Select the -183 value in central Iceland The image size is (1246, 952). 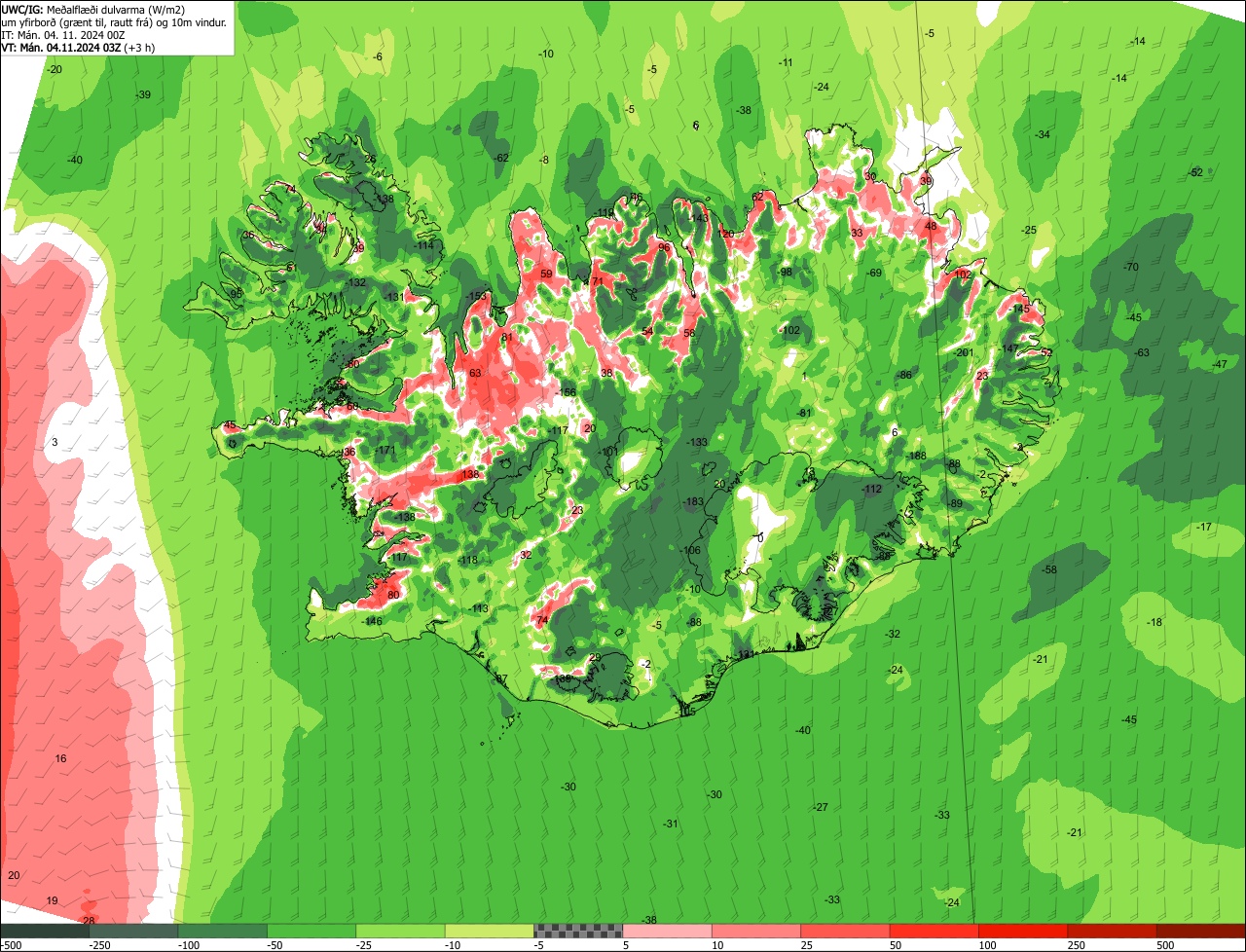[693, 501]
